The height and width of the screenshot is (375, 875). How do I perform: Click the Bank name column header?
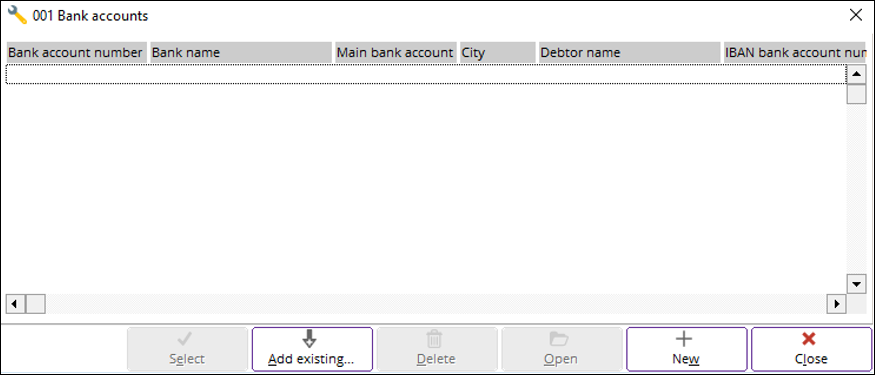[241, 52]
